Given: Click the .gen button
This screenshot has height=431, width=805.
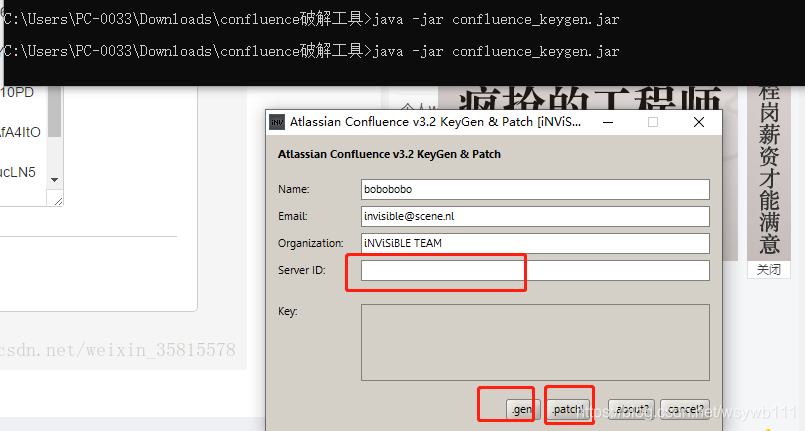Looking at the screenshot, I should (x=521, y=409).
